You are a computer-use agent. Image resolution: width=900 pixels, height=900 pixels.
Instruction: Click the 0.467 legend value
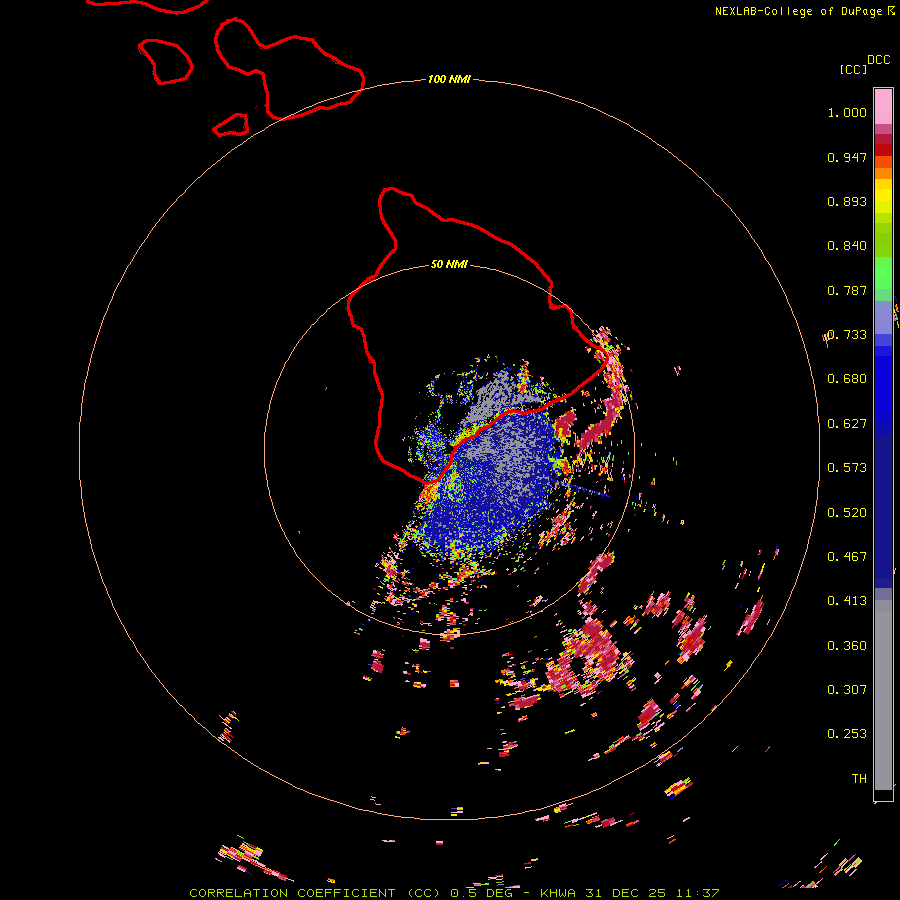(847, 557)
